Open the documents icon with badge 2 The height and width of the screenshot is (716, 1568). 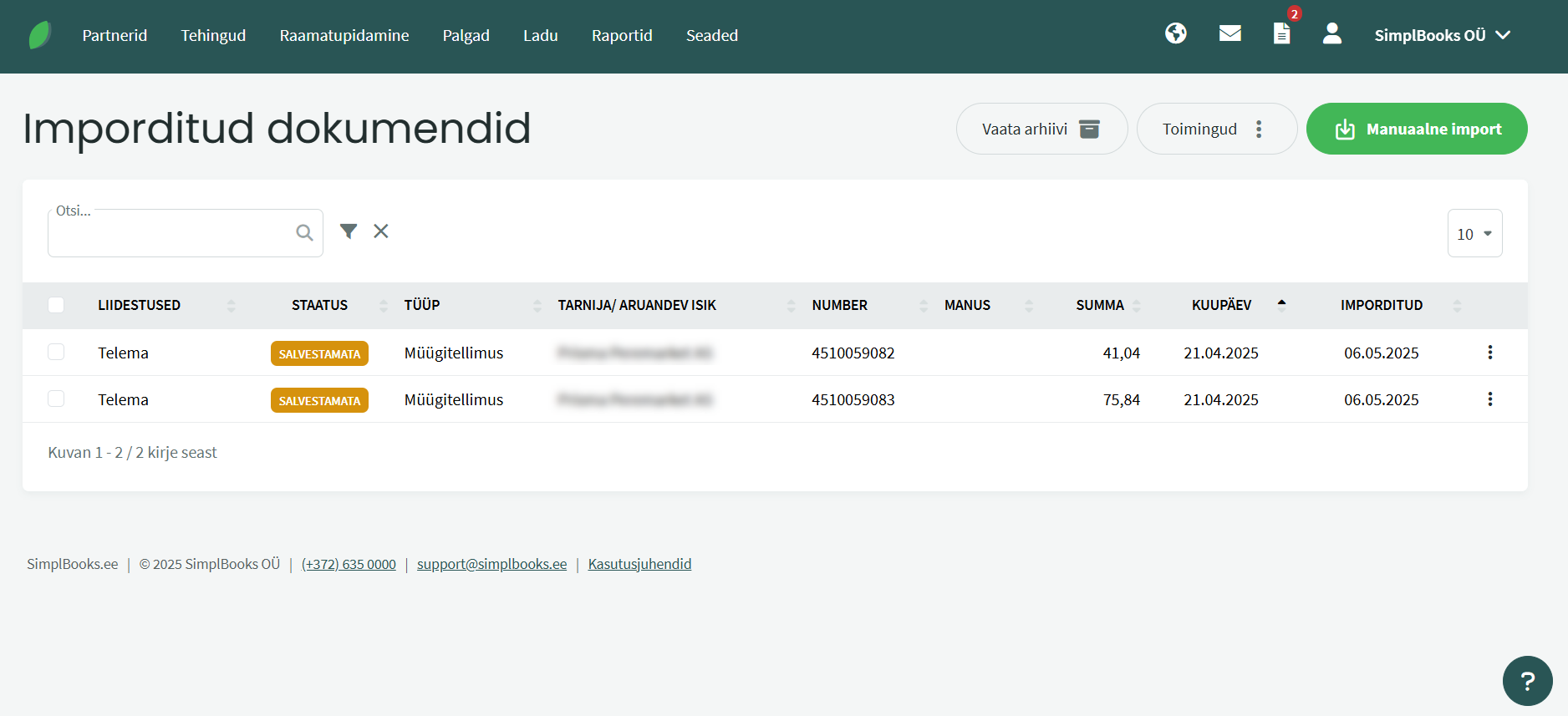pos(1282,33)
